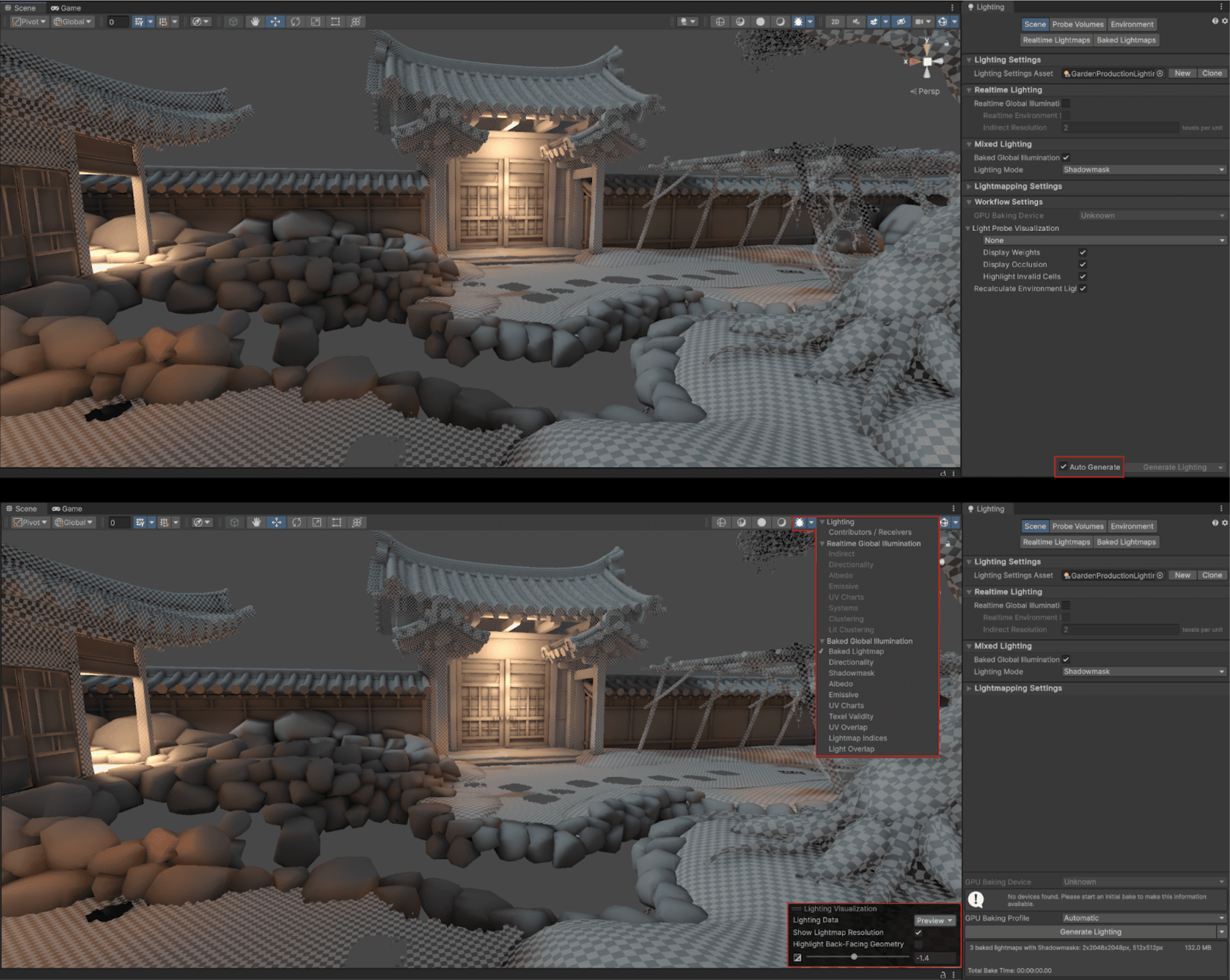
Task: Select the Hand pan tool
Action: 255,22
